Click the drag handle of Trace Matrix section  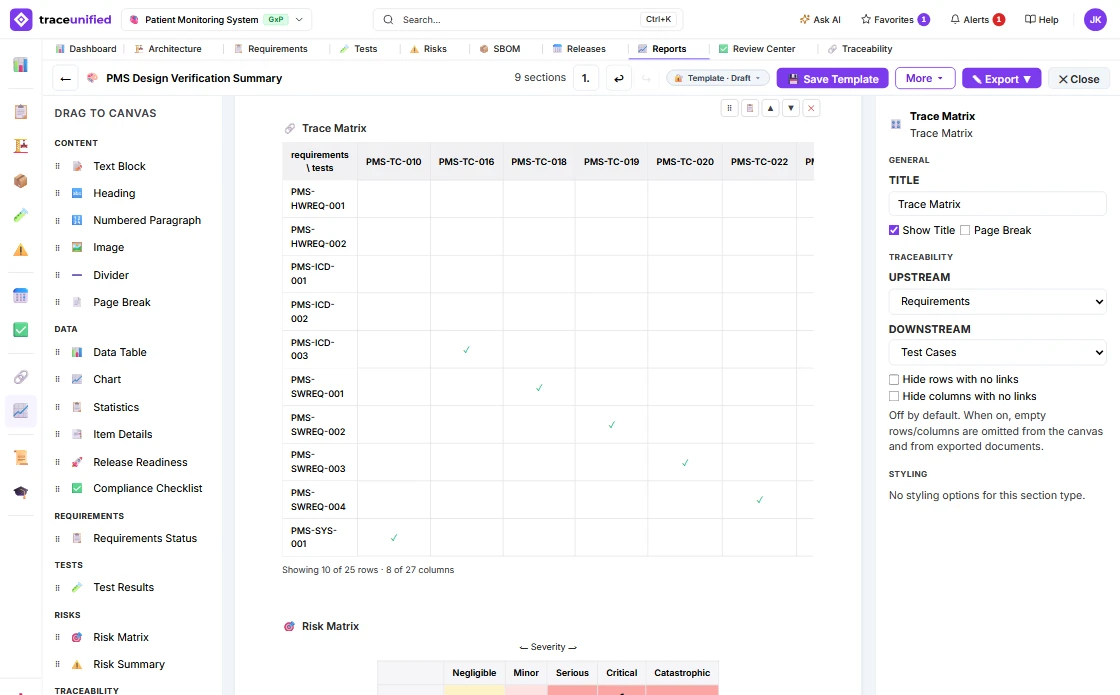[x=729, y=109]
